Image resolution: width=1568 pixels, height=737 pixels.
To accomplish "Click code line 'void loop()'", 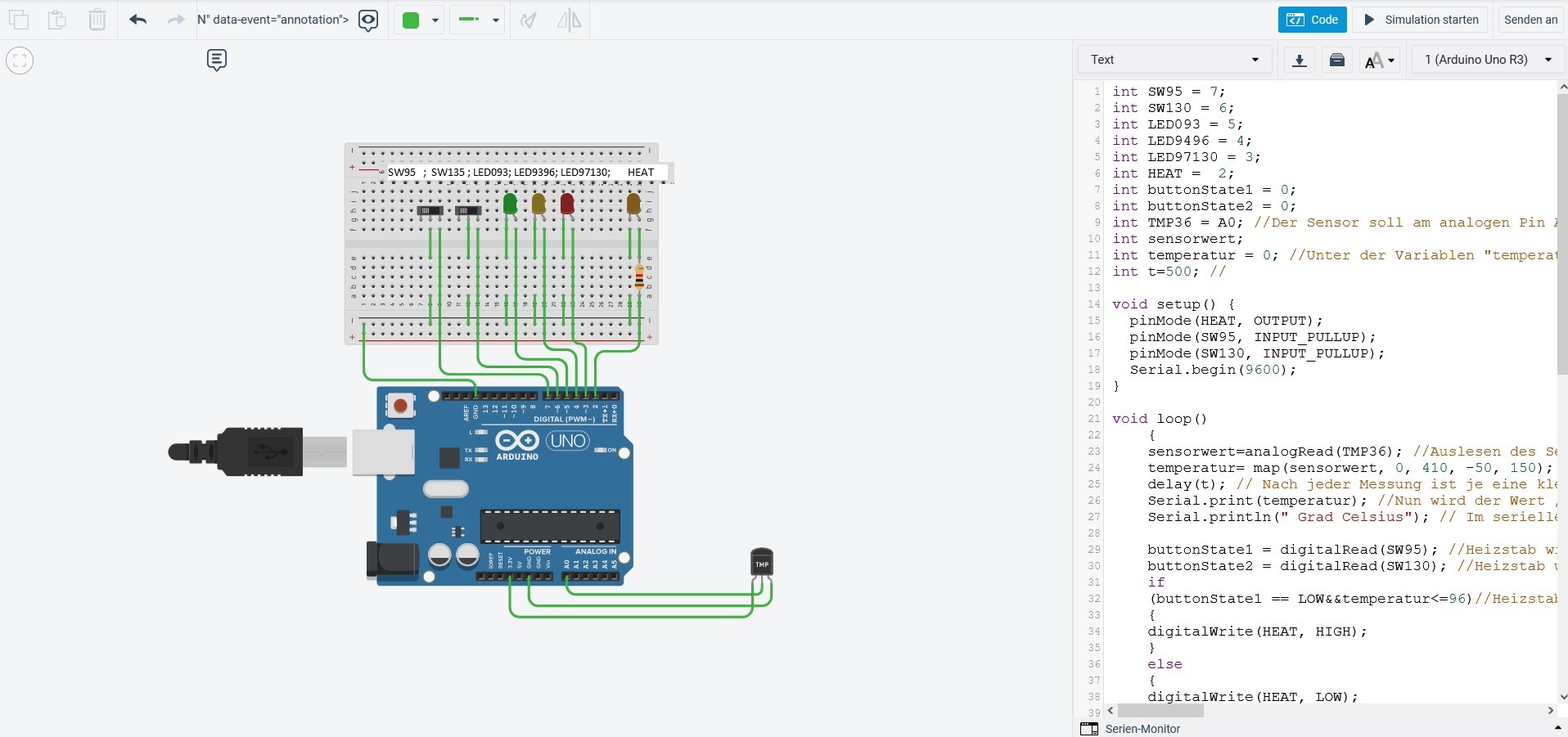I will [x=1160, y=419].
